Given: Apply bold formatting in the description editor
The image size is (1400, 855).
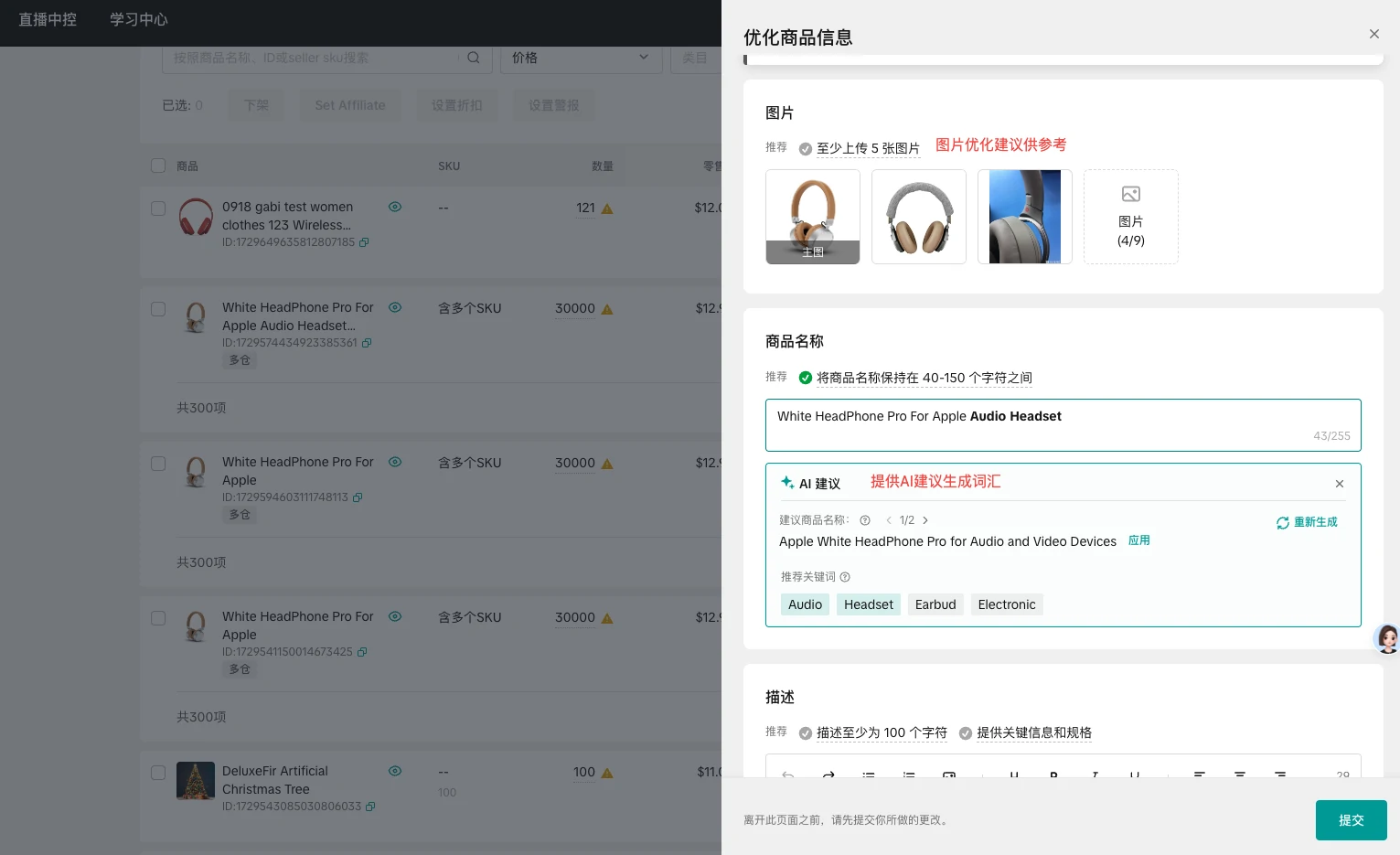Looking at the screenshot, I should 1053,776.
